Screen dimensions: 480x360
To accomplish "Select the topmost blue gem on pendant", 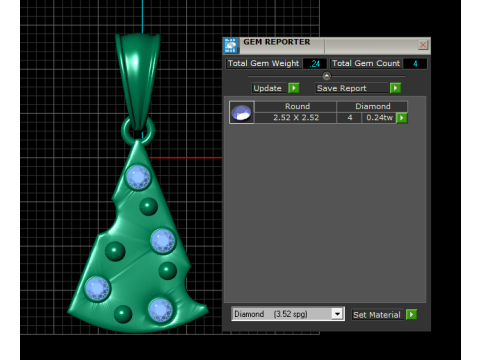I will [138, 177].
